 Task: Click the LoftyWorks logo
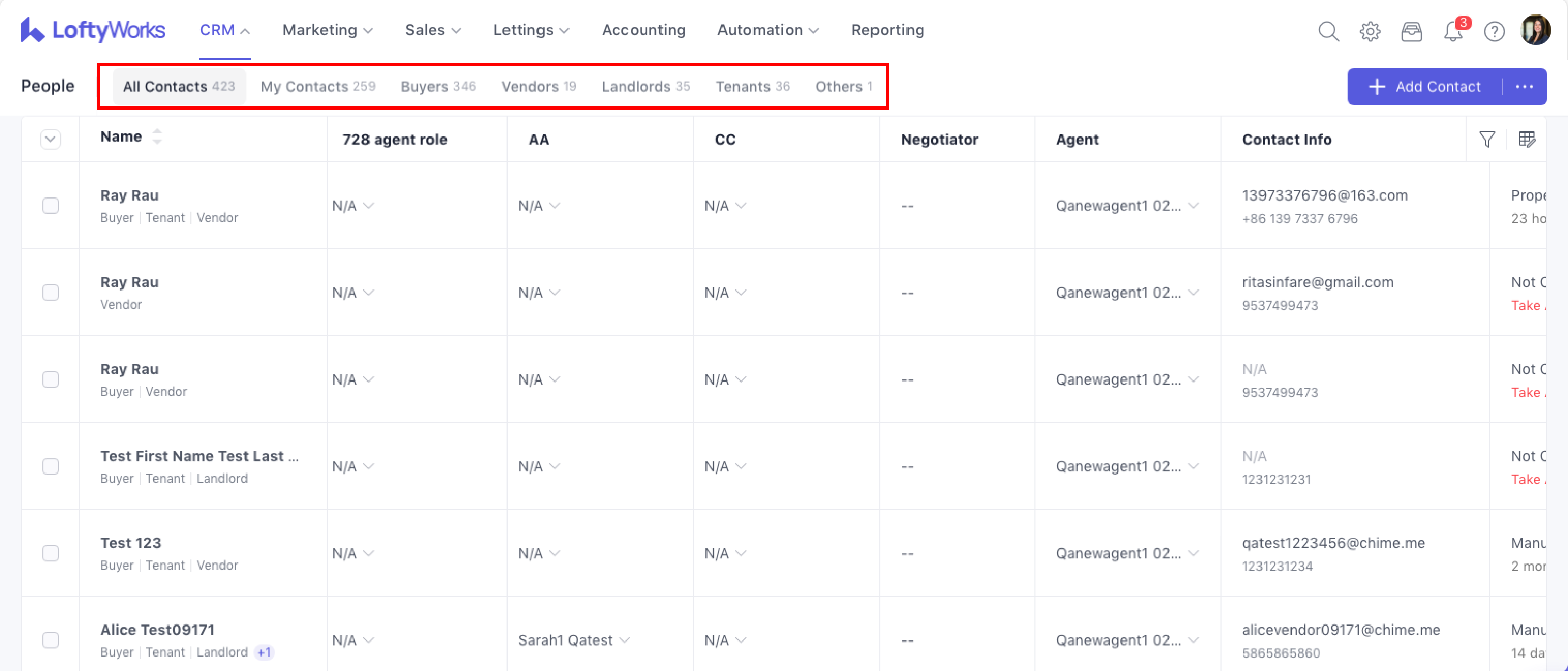click(x=93, y=30)
